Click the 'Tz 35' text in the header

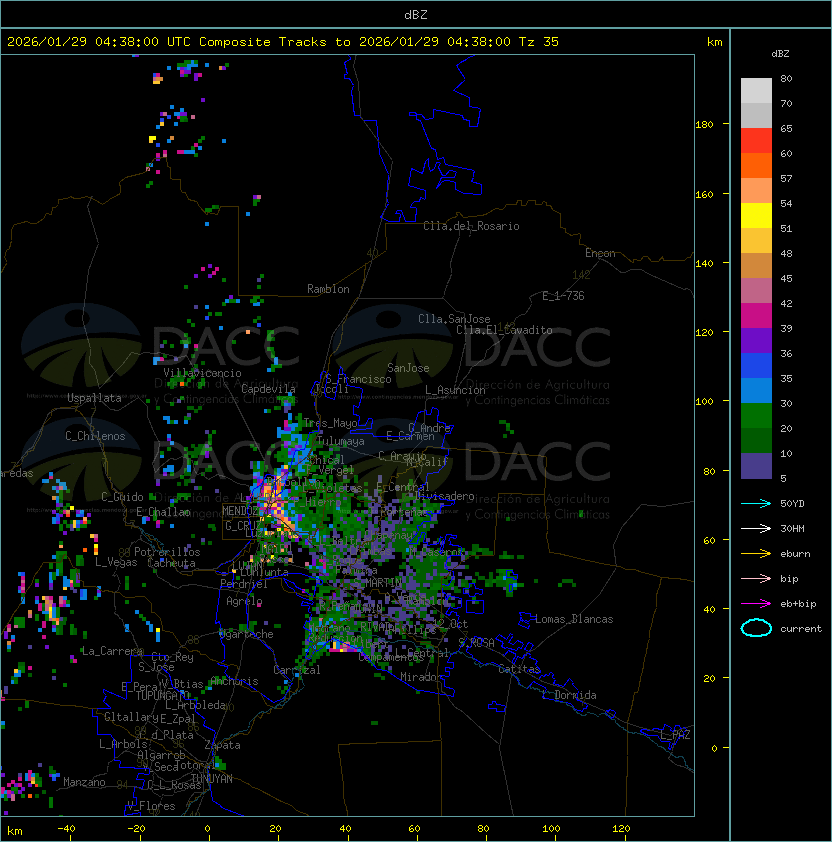(539, 42)
